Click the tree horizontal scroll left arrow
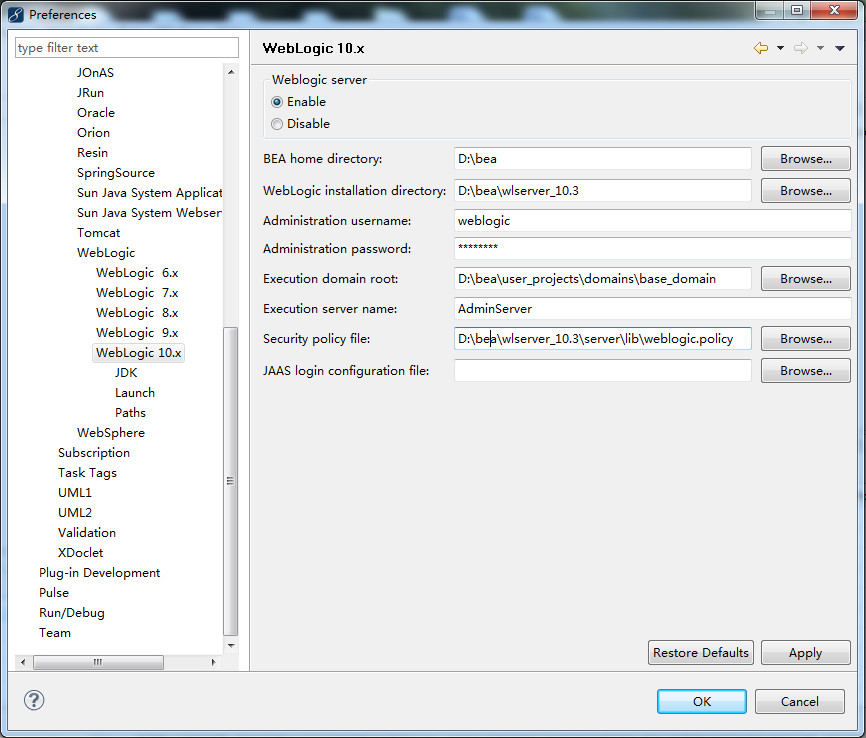This screenshot has height=738, width=866. click(23, 662)
